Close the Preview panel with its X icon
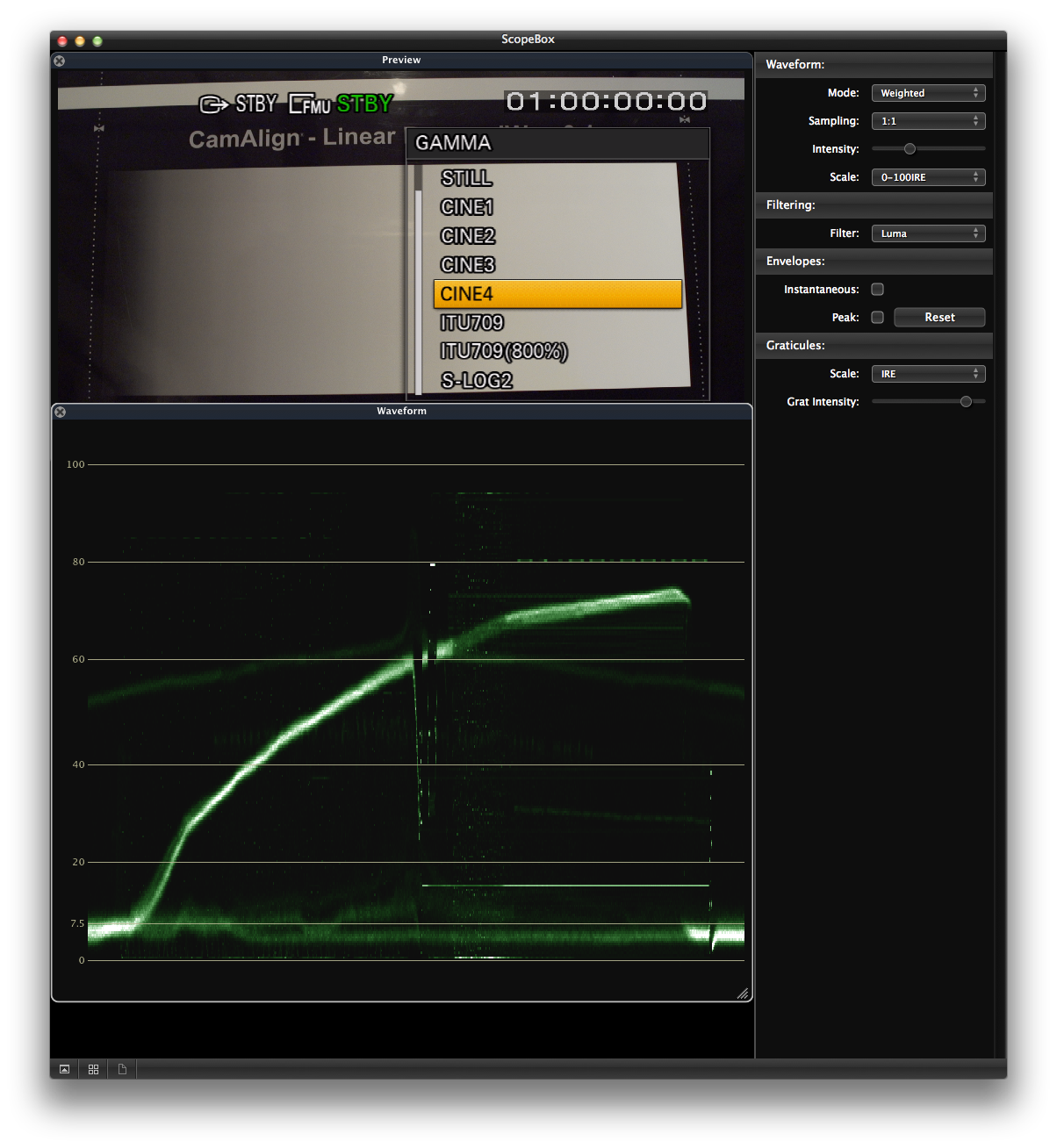Image resolution: width=1057 pixels, height=1148 pixels. pos(59,61)
